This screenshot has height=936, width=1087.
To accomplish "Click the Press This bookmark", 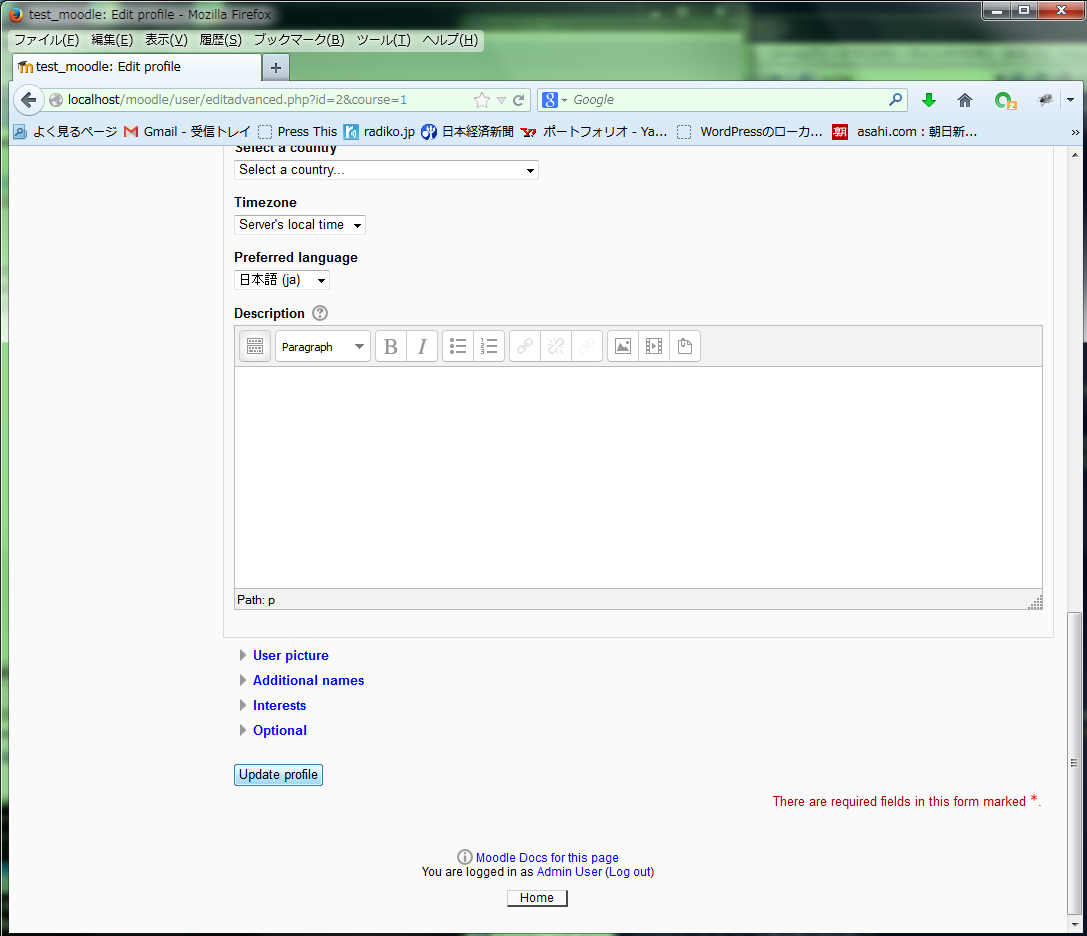I will (297, 132).
